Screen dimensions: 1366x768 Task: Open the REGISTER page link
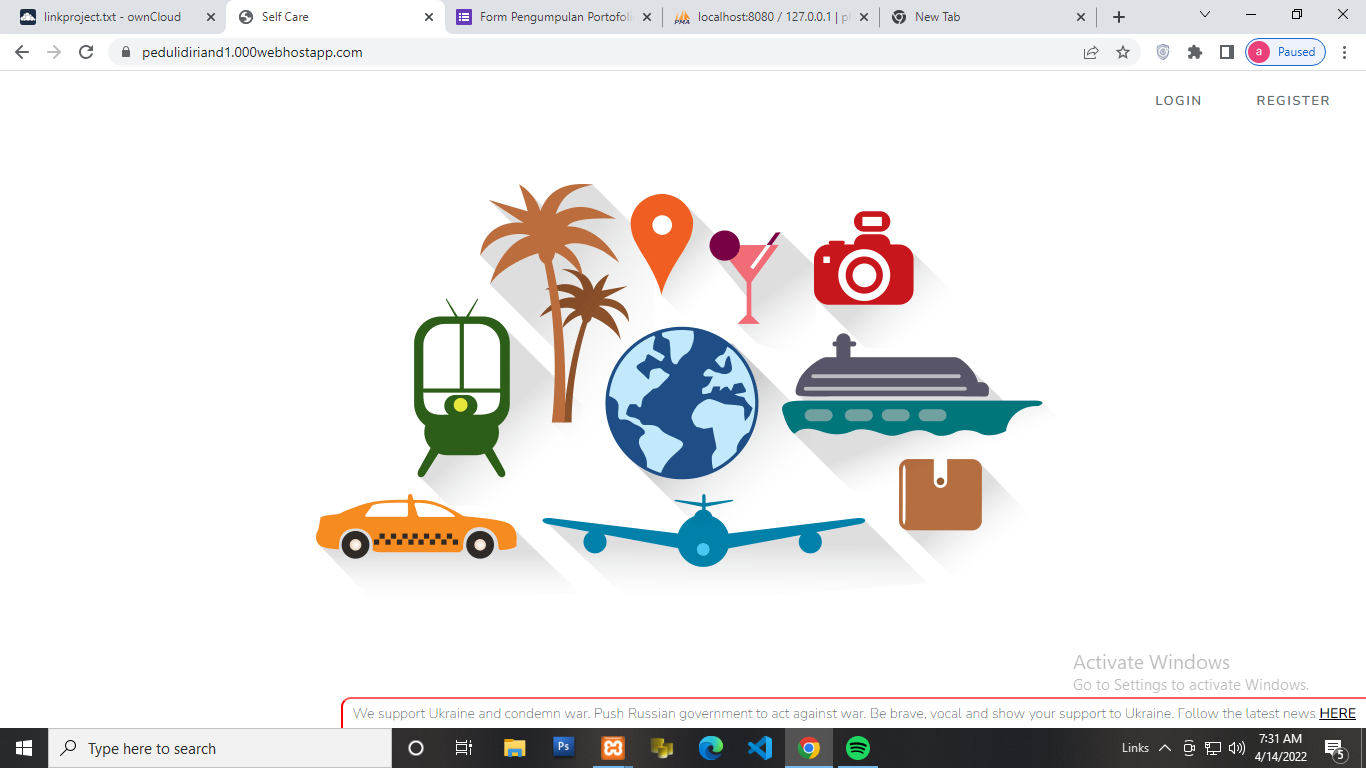click(1292, 101)
